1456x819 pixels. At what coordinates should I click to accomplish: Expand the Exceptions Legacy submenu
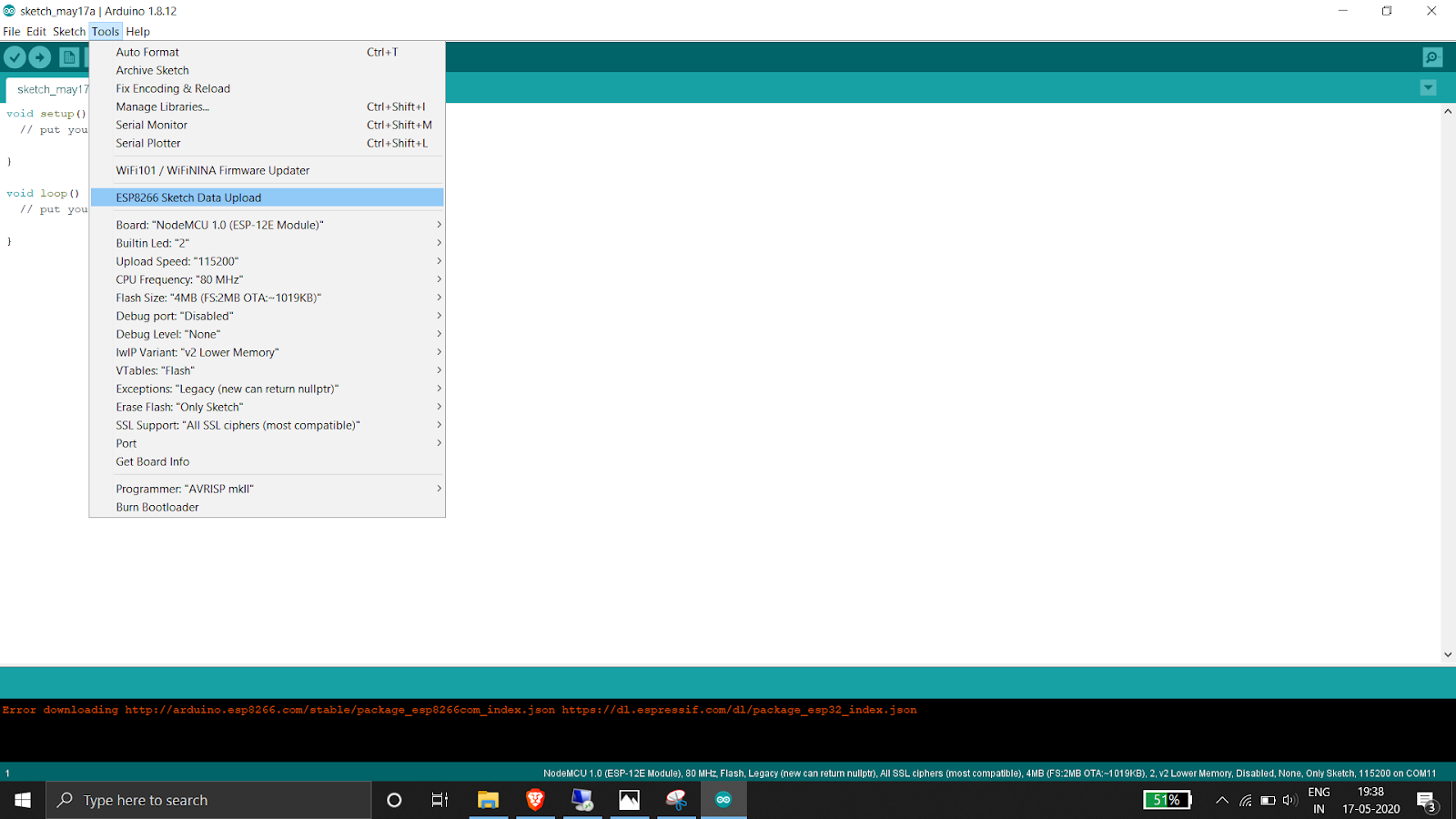point(267,389)
